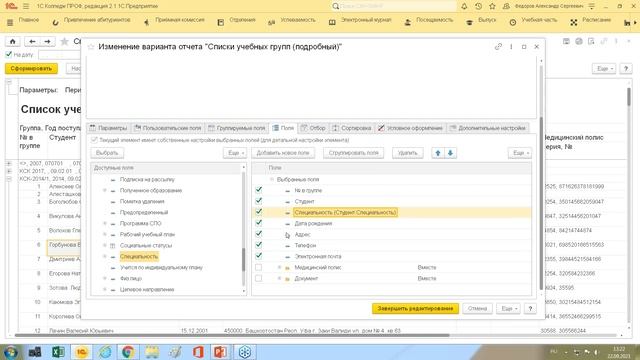Open the history clock icon
Image resolution: width=640 pixels, height=360 pixels.
(x=478, y=6)
